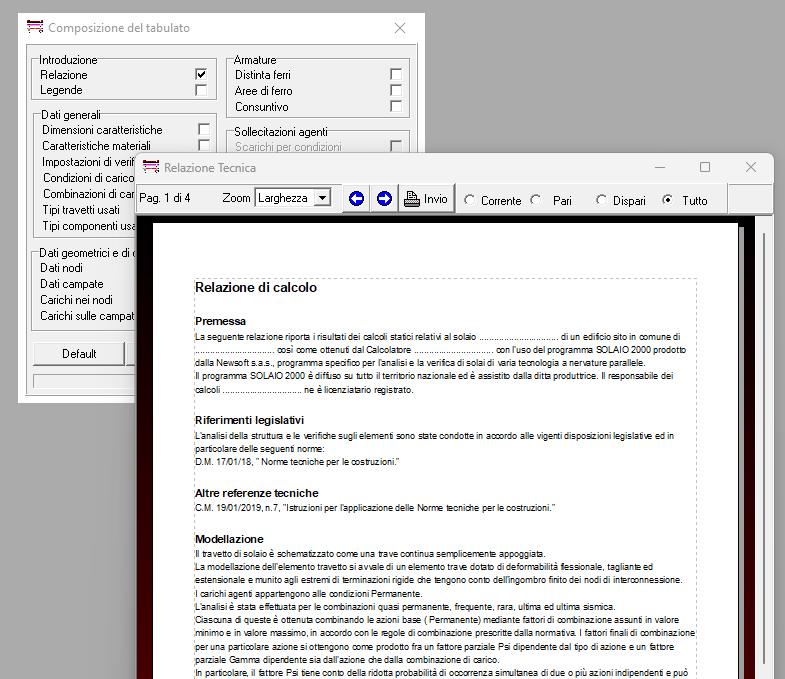
Task: Maximize the Relazione Tecnica window
Action: pos(705,167)
